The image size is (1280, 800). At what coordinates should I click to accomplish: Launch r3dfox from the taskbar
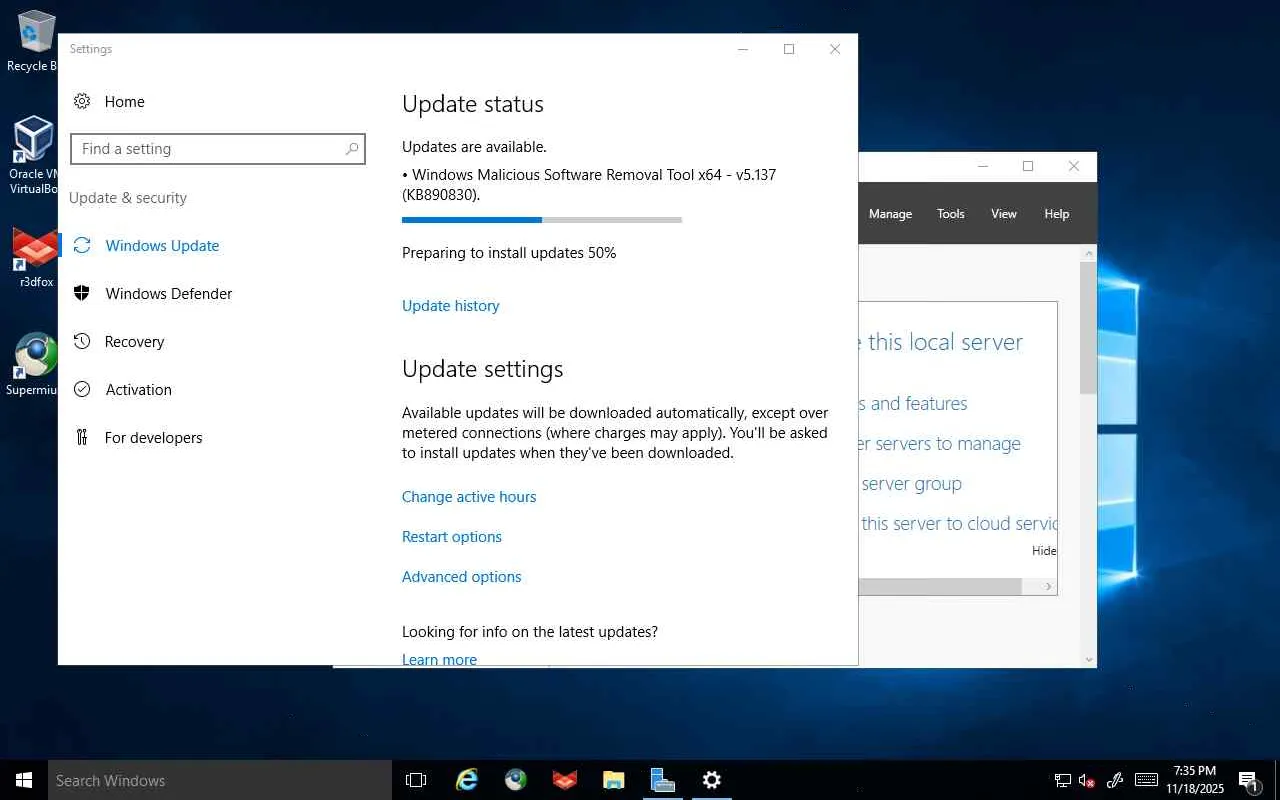click(x=565, y=780)
